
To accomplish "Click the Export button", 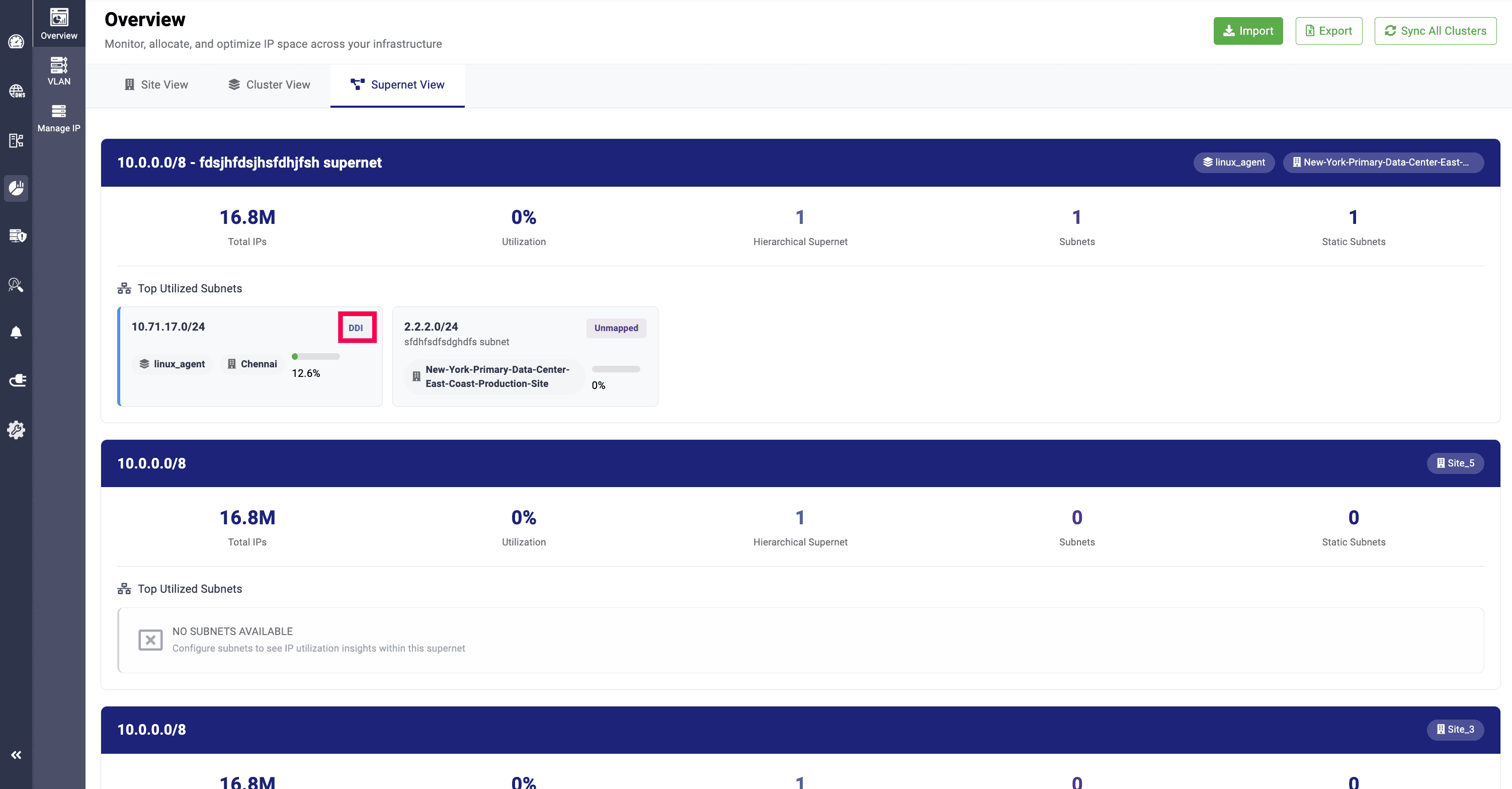I will [x=1328, y=31].
